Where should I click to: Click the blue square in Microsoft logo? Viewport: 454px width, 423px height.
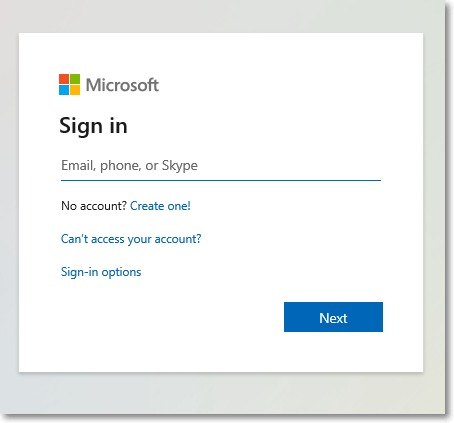pos(64,90)
